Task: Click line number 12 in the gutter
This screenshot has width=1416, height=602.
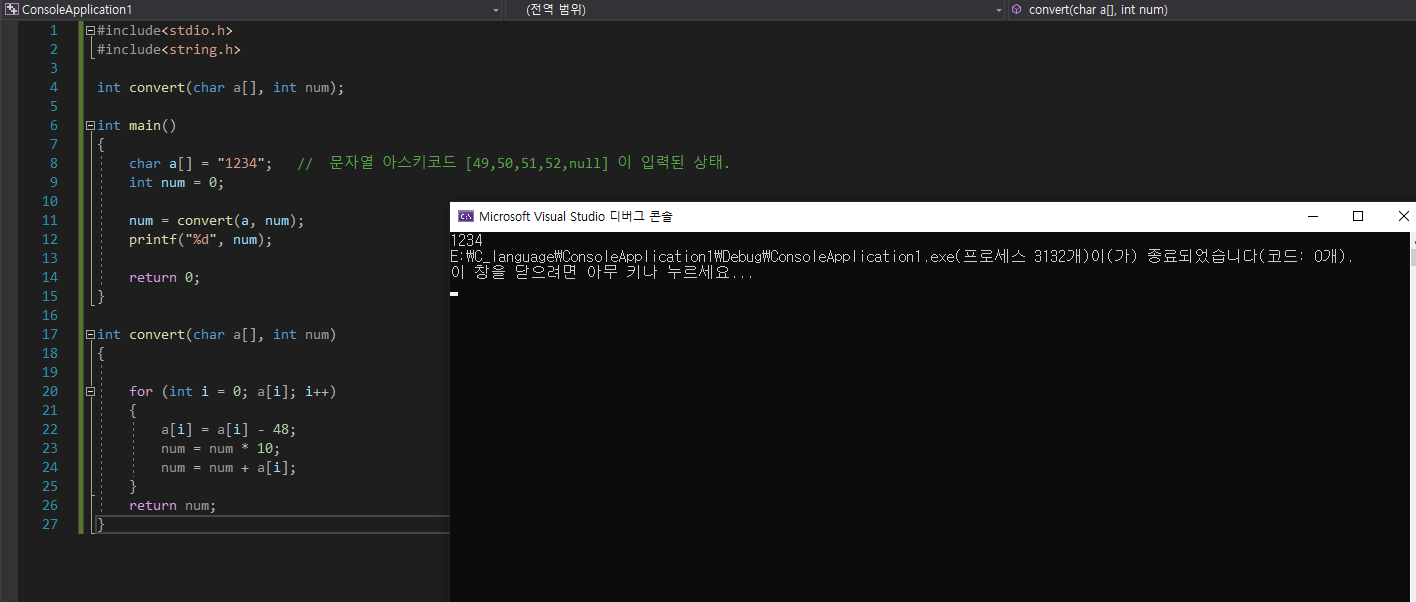Action: click(x=50, y=239)
